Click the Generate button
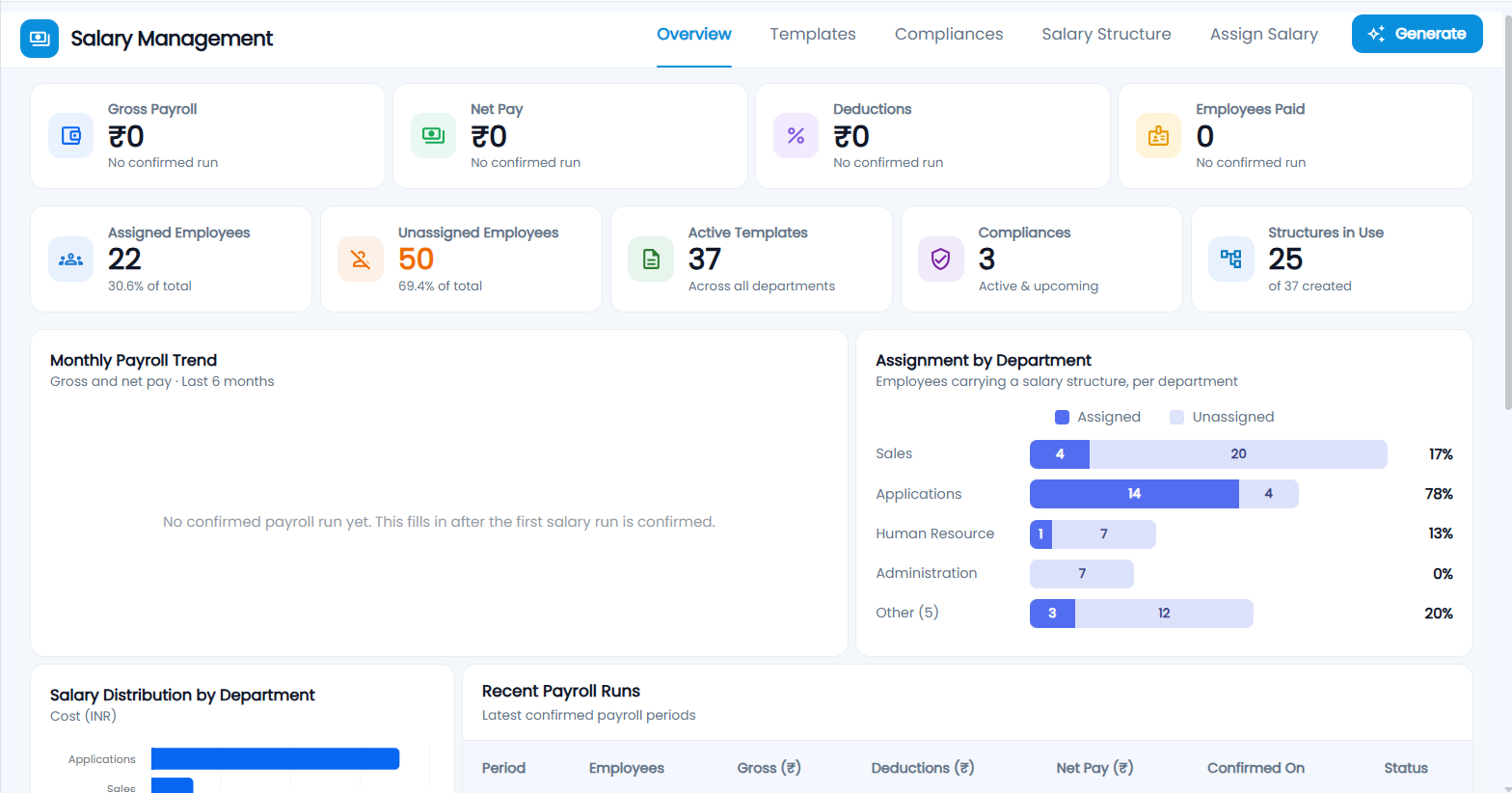Image resolution: width=1512 pixels, height=793 pixels. coord(1417,34)
